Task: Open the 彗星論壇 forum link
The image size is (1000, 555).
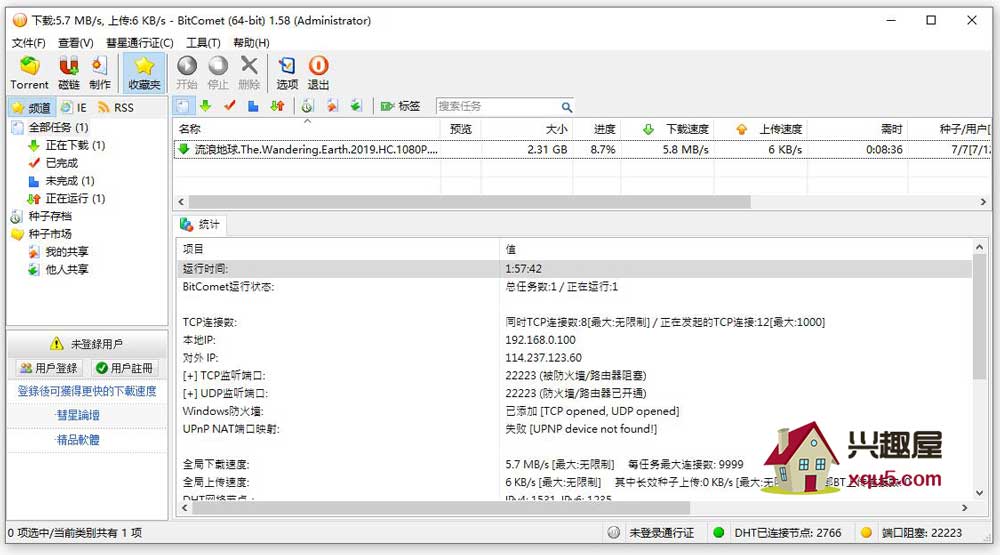Action: click(x=78, y=415)
